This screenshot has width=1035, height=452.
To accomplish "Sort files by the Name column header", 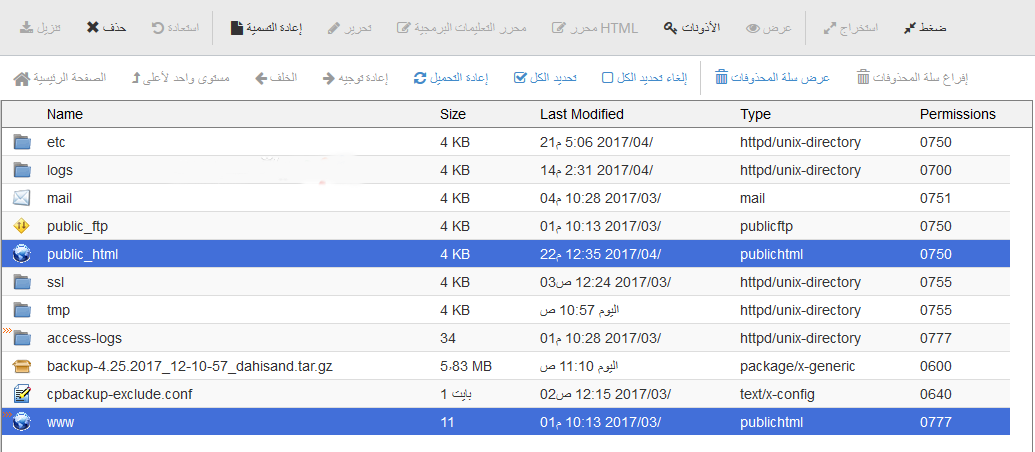I will pyautogui.click(x=65, y=114).
